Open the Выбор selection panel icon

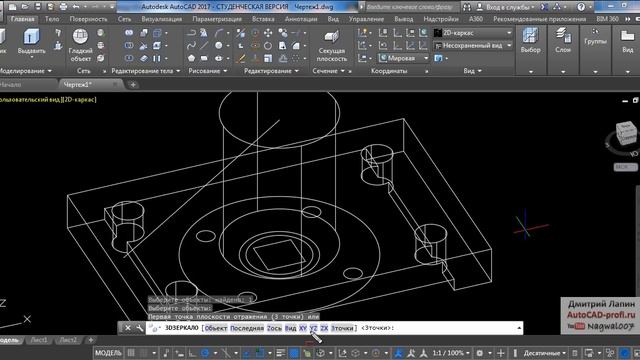[530, 36]
